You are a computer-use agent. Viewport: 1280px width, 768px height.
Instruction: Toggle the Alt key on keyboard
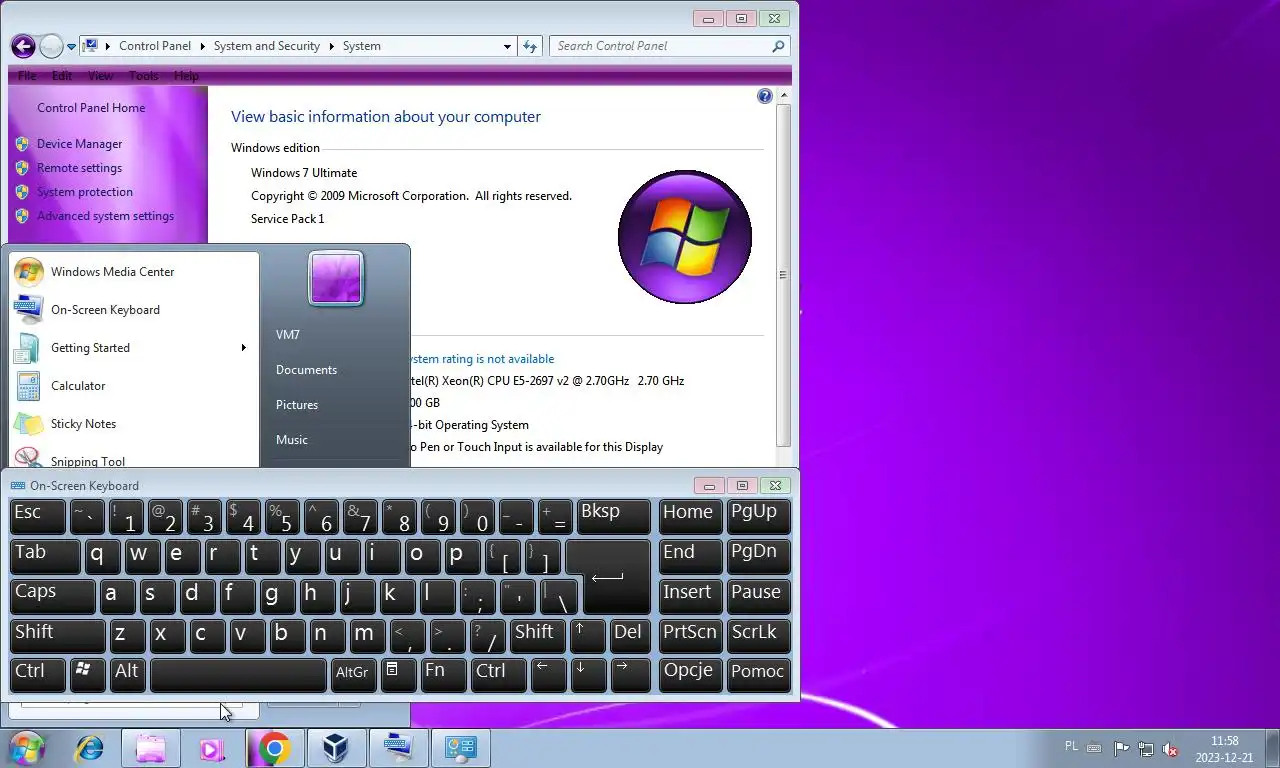pos(127,674)
